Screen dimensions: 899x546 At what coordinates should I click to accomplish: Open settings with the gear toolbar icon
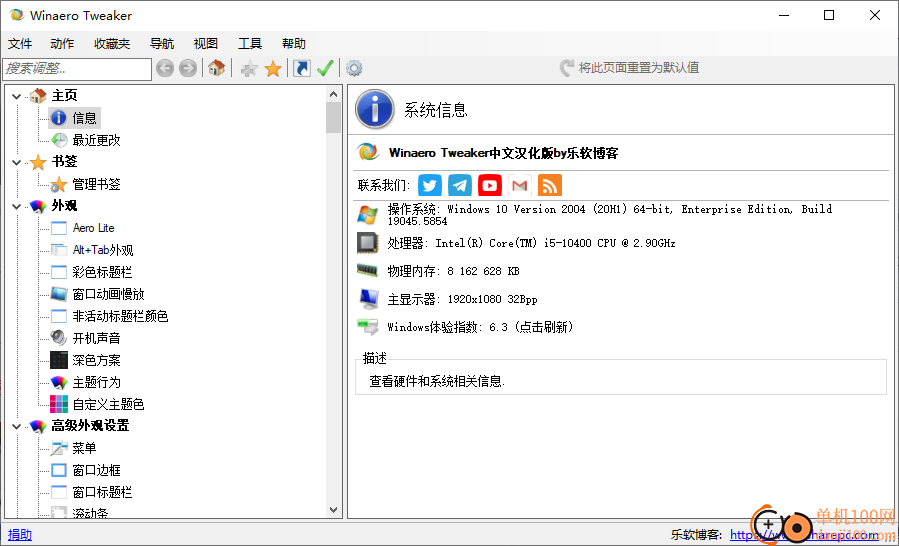click(354, 69)
